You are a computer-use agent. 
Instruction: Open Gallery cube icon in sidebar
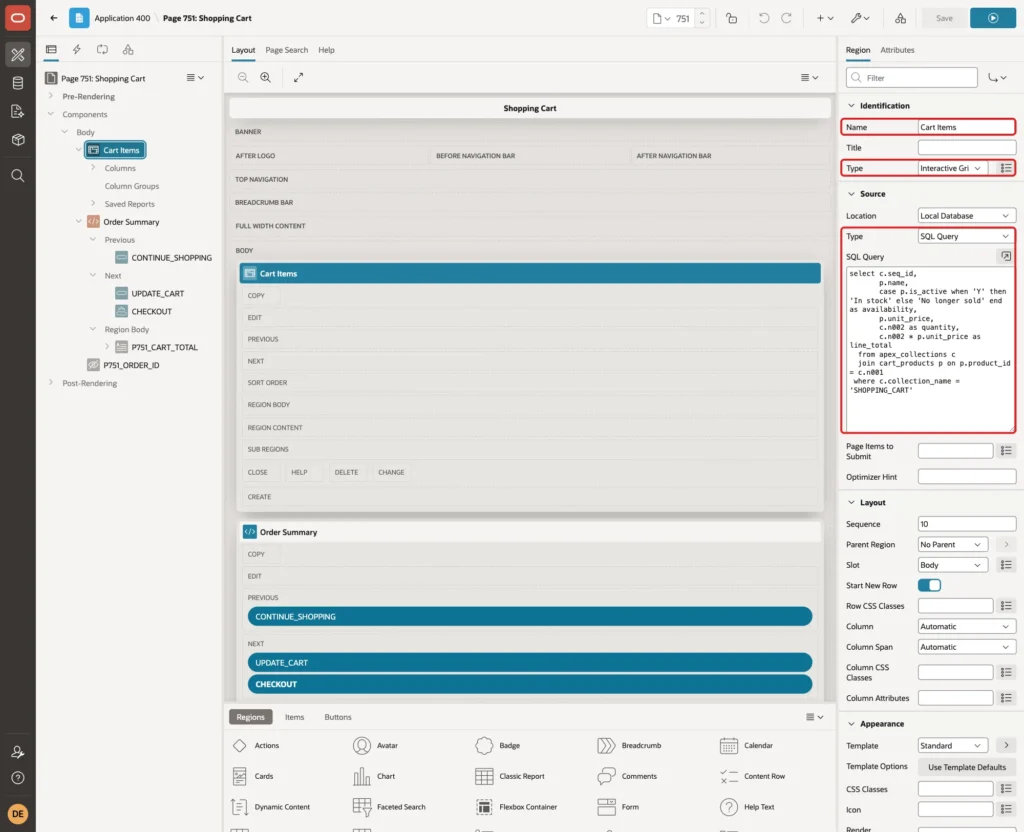[x=18, y=139]
